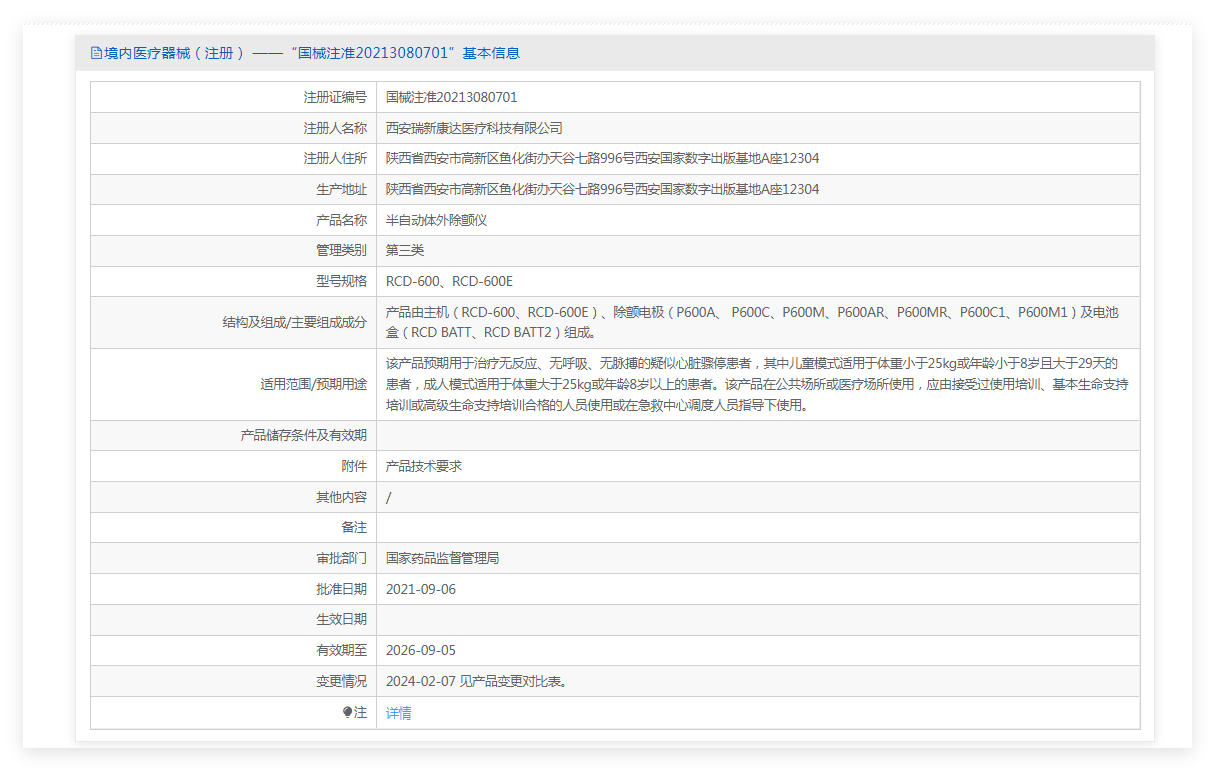The width and height of the screenshot is (1215, 771).
Task: Click the document icon in page header
Action: pos(96,53)
